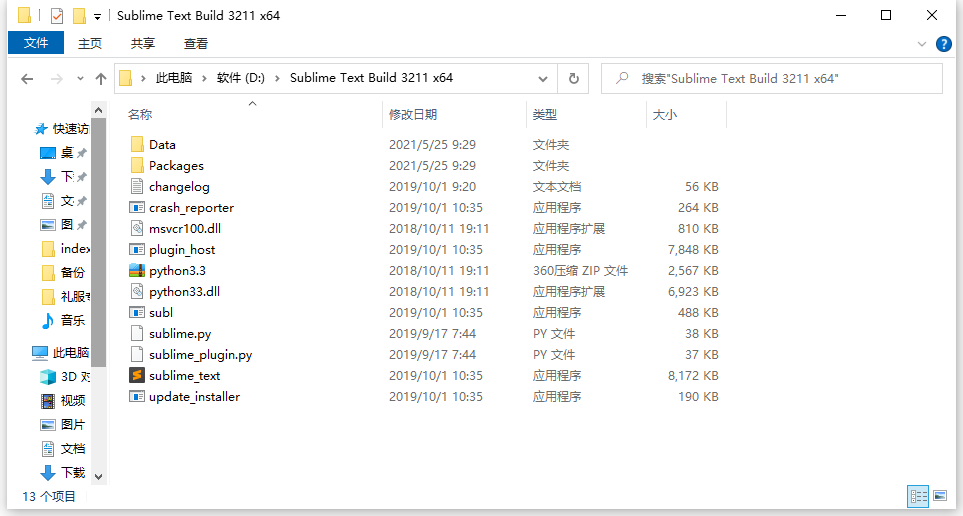The image size is (963, 516).
Task: Click the search Sublime Text Build box
Action: pyautogui.click(x=780, y=78)
